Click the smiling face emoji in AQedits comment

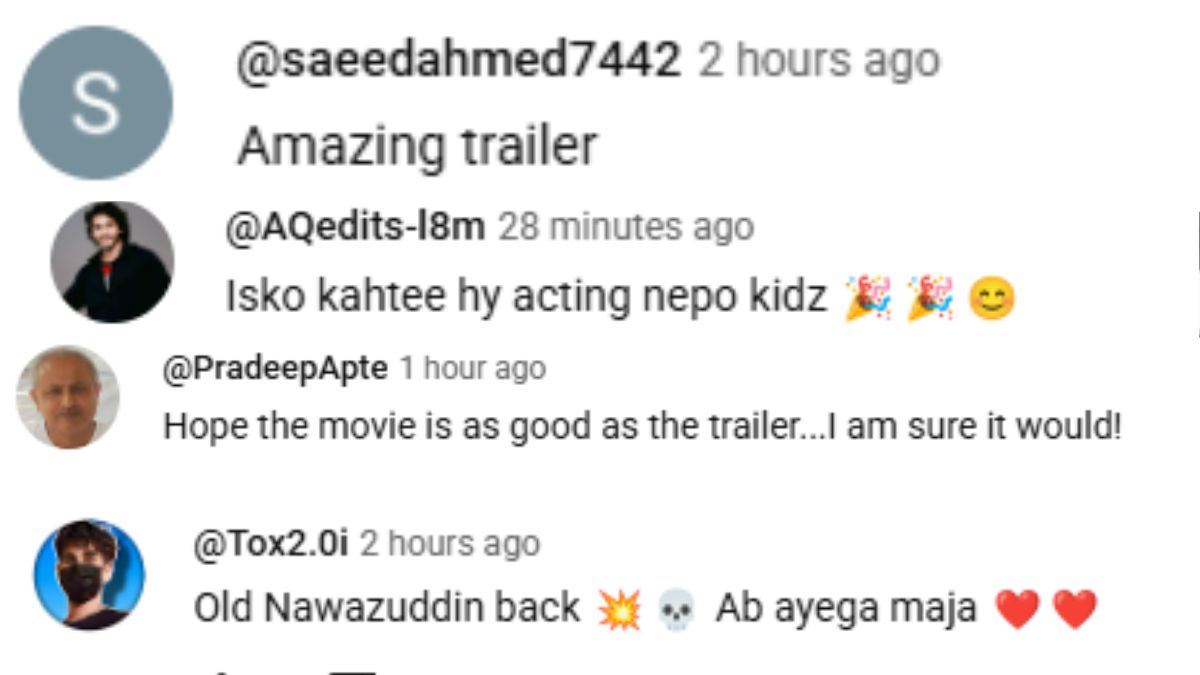tap(991, 298)
